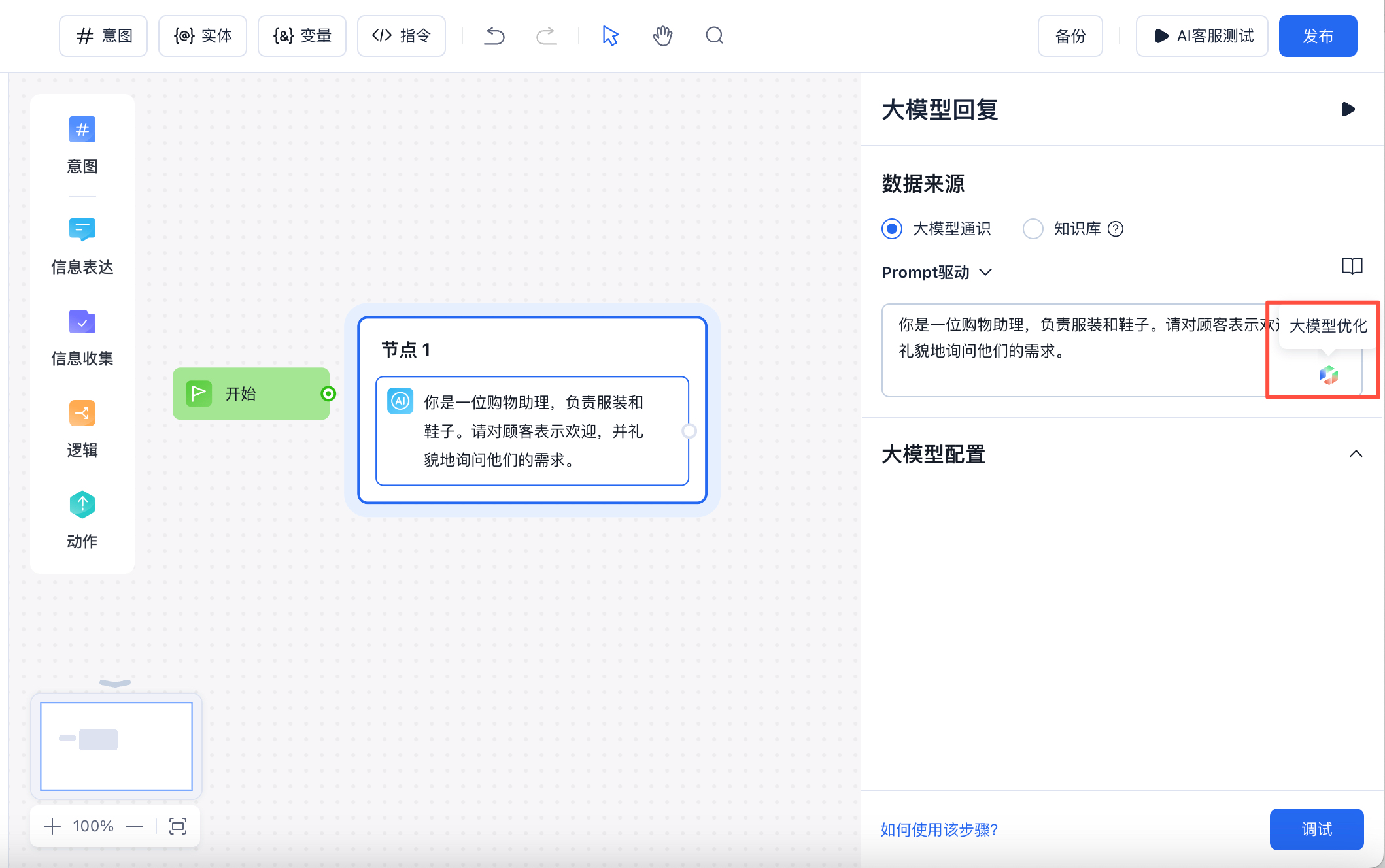1385x868 pixels.
Task: Select the 逻辑 logic sidebar icon
Action: (x=82, y=413)
